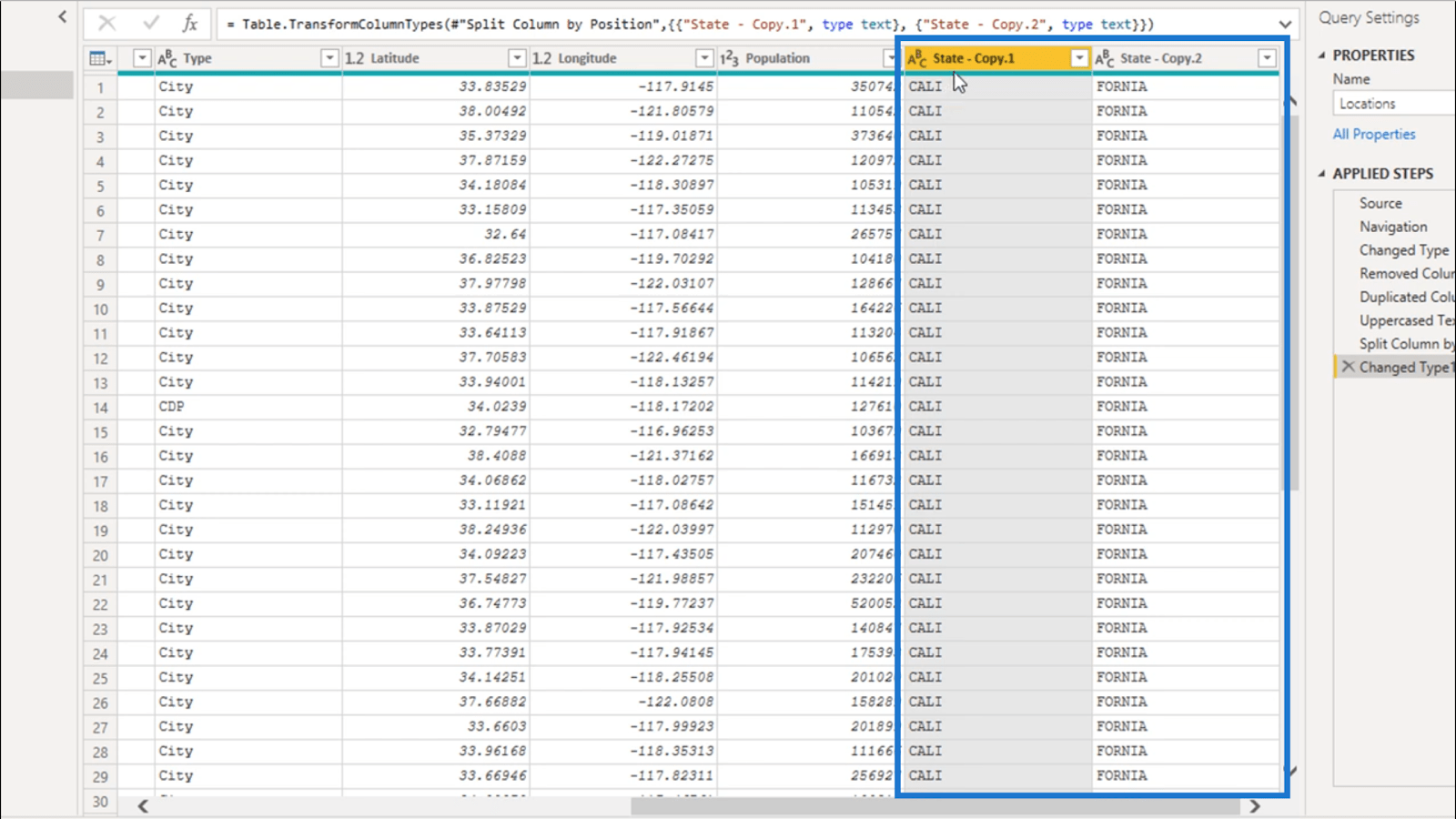Expand the formula bar with the down chevron
The image size is (1456, 819).
click(x=1284, y=25)
